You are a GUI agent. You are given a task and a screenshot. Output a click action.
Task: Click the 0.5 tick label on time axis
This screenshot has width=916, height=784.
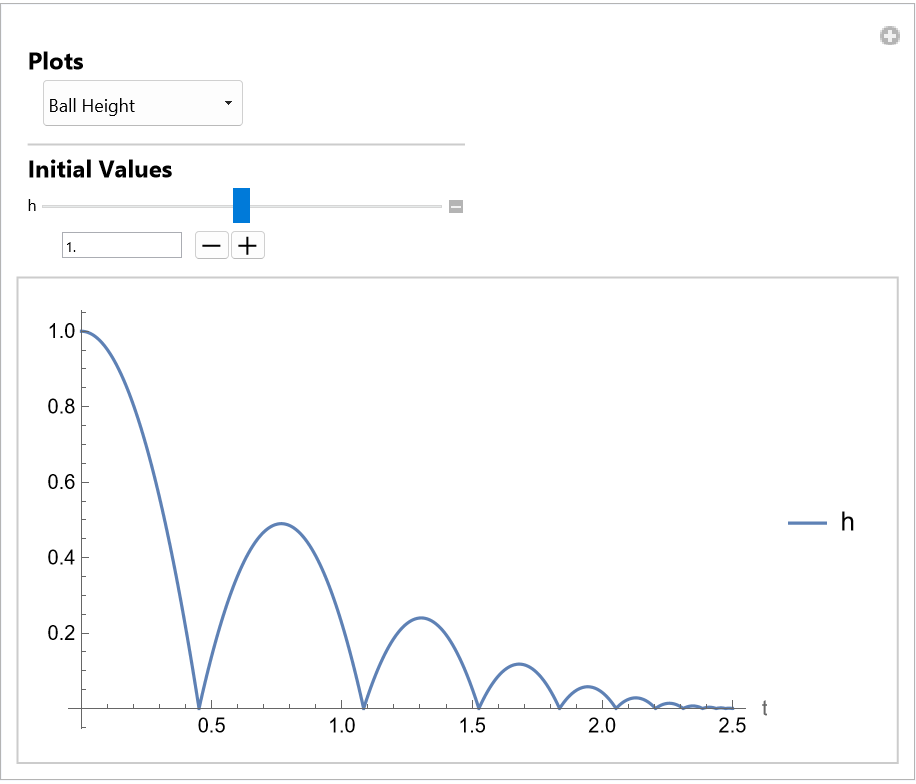211,727
